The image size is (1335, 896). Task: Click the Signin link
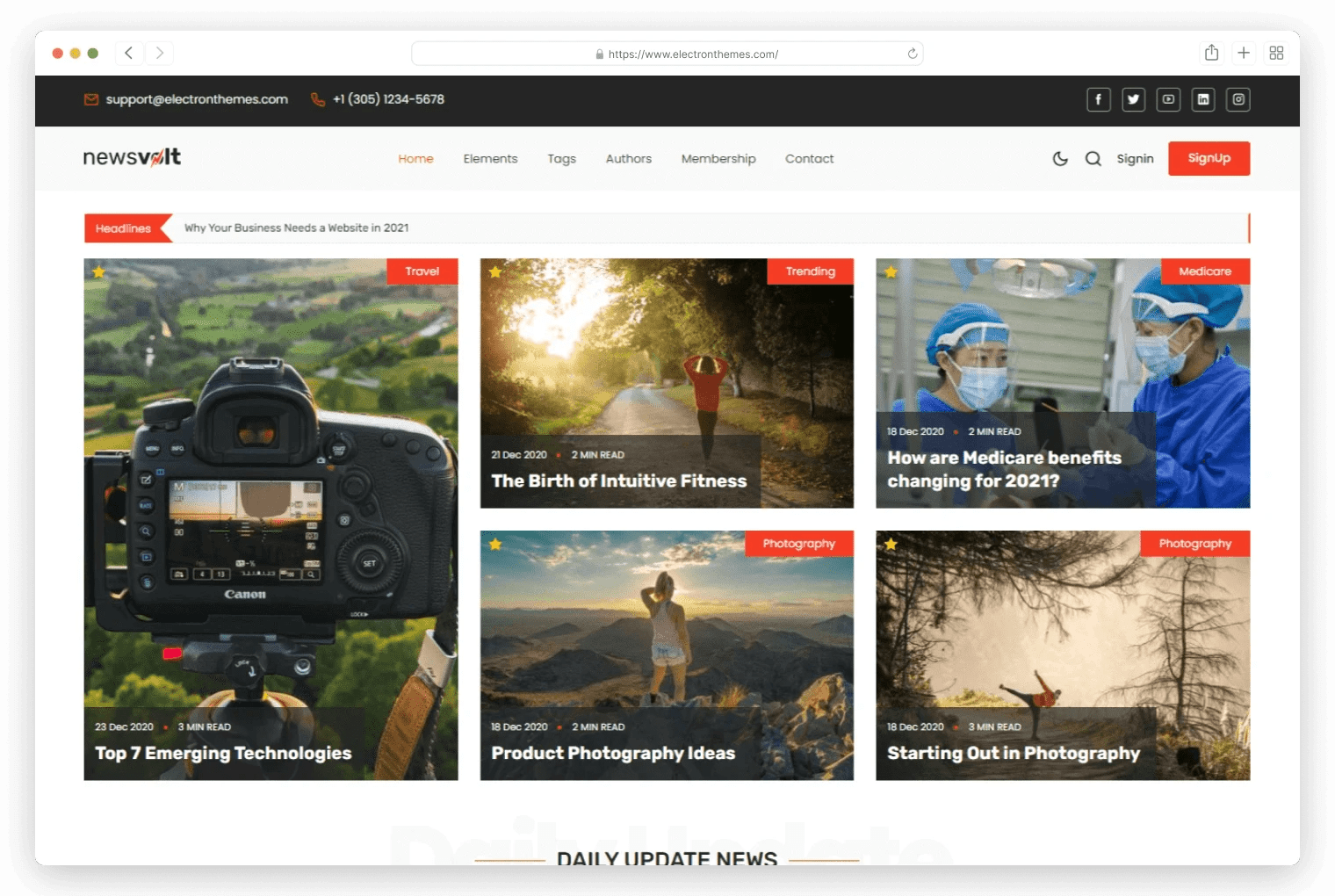(1135, 159)
